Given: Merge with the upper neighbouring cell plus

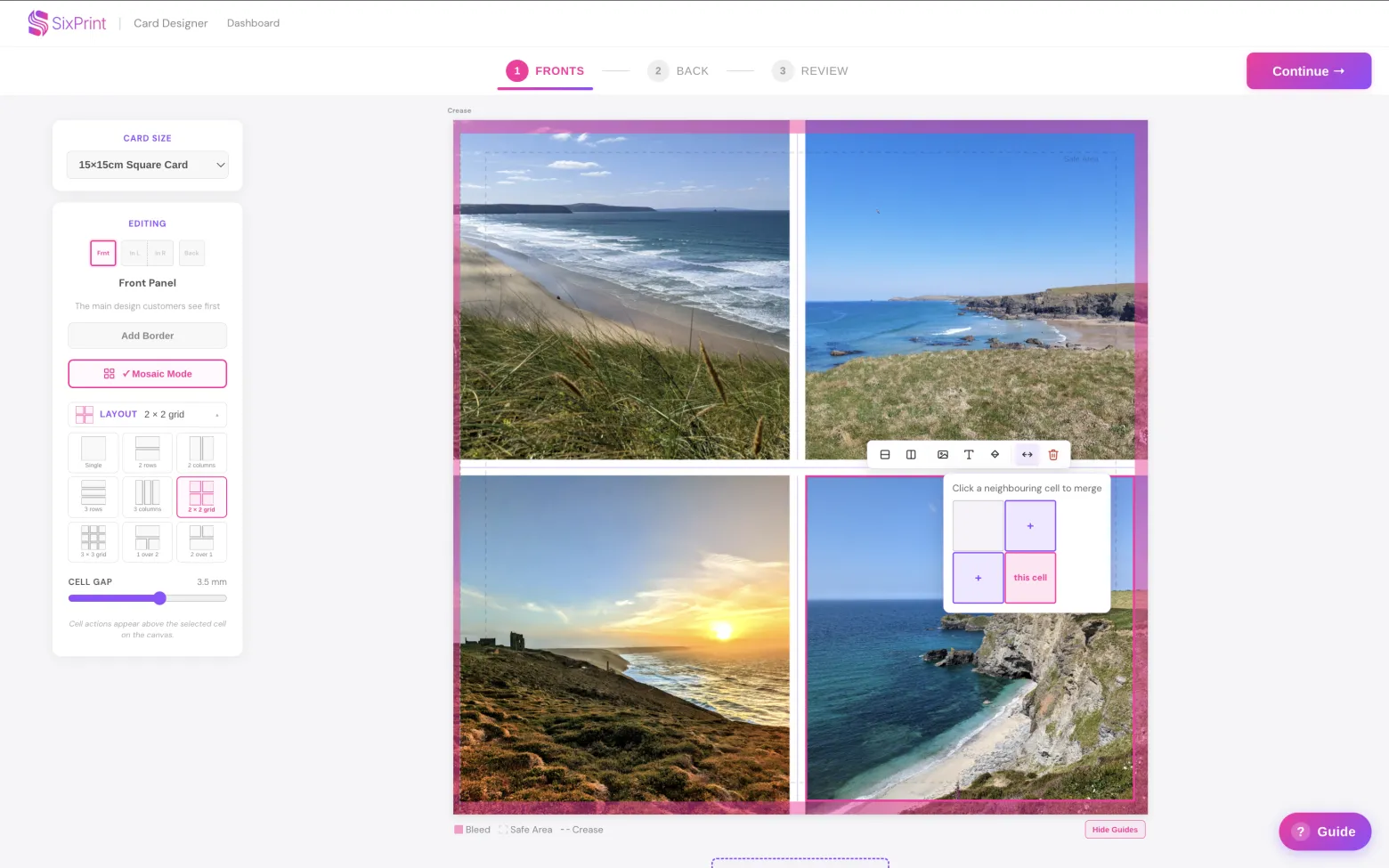Looking at the screenshot, I should coord(1030,526).
